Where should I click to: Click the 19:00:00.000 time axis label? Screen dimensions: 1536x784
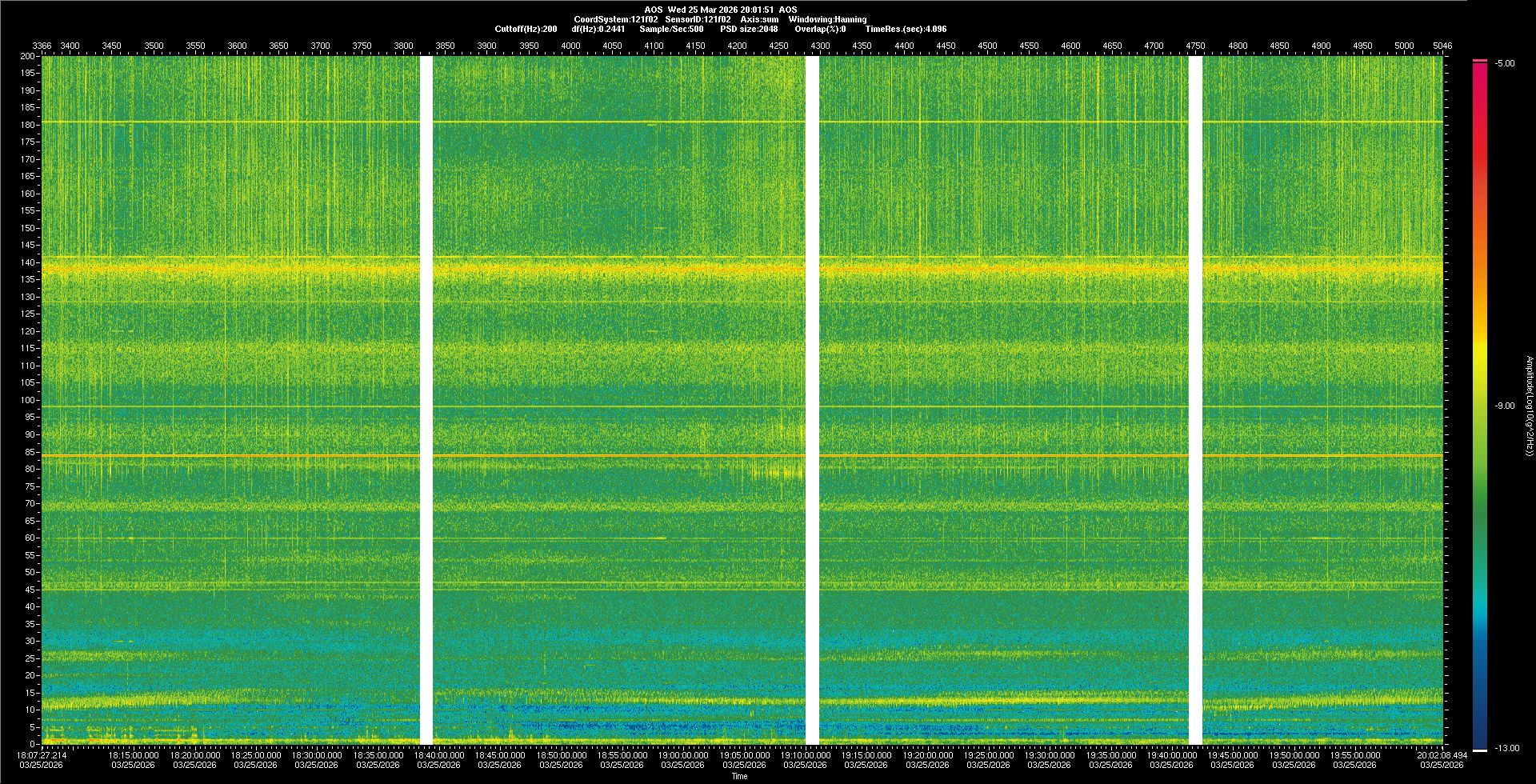[x=683, y=755]
